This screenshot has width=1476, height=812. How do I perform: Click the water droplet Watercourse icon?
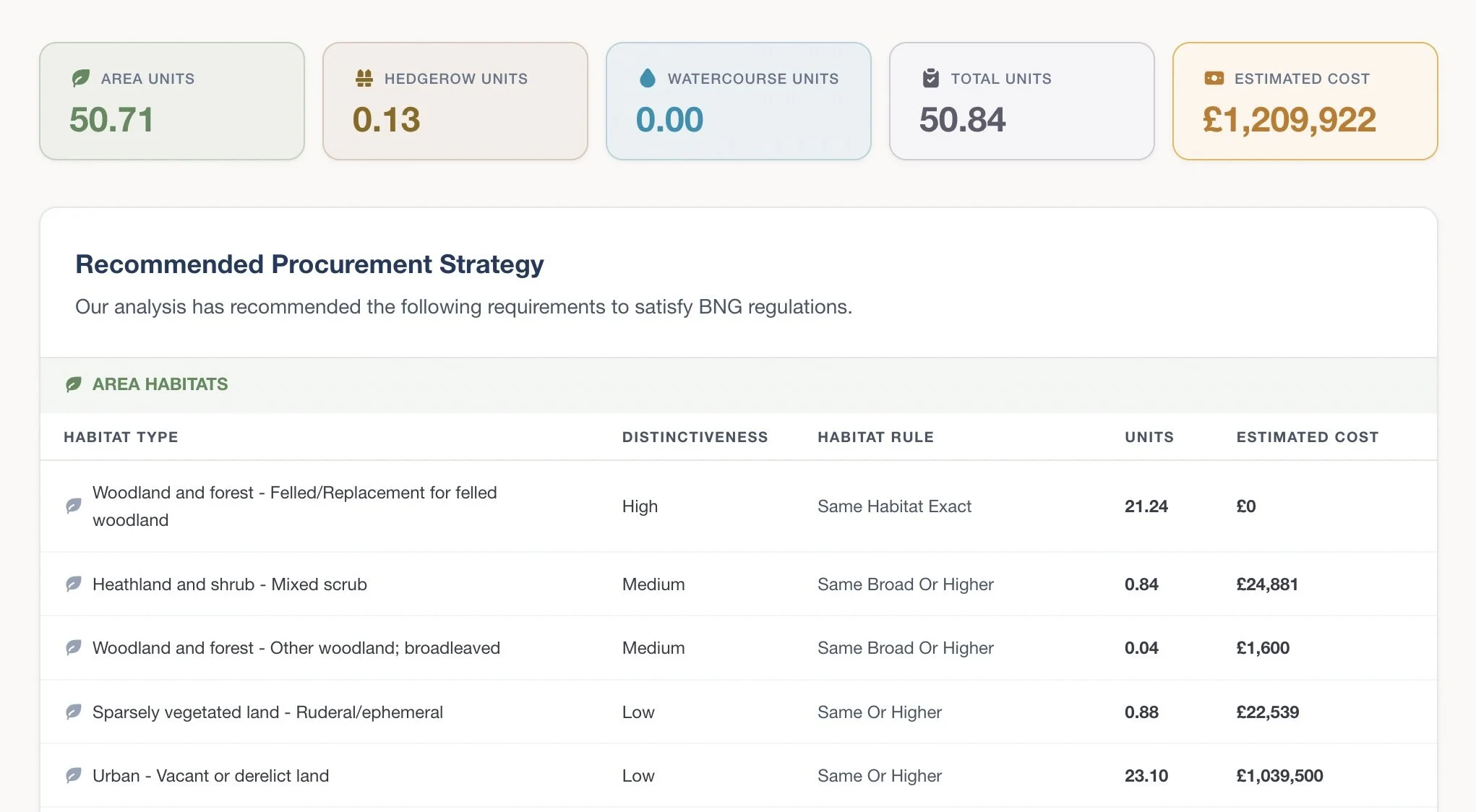648,78
